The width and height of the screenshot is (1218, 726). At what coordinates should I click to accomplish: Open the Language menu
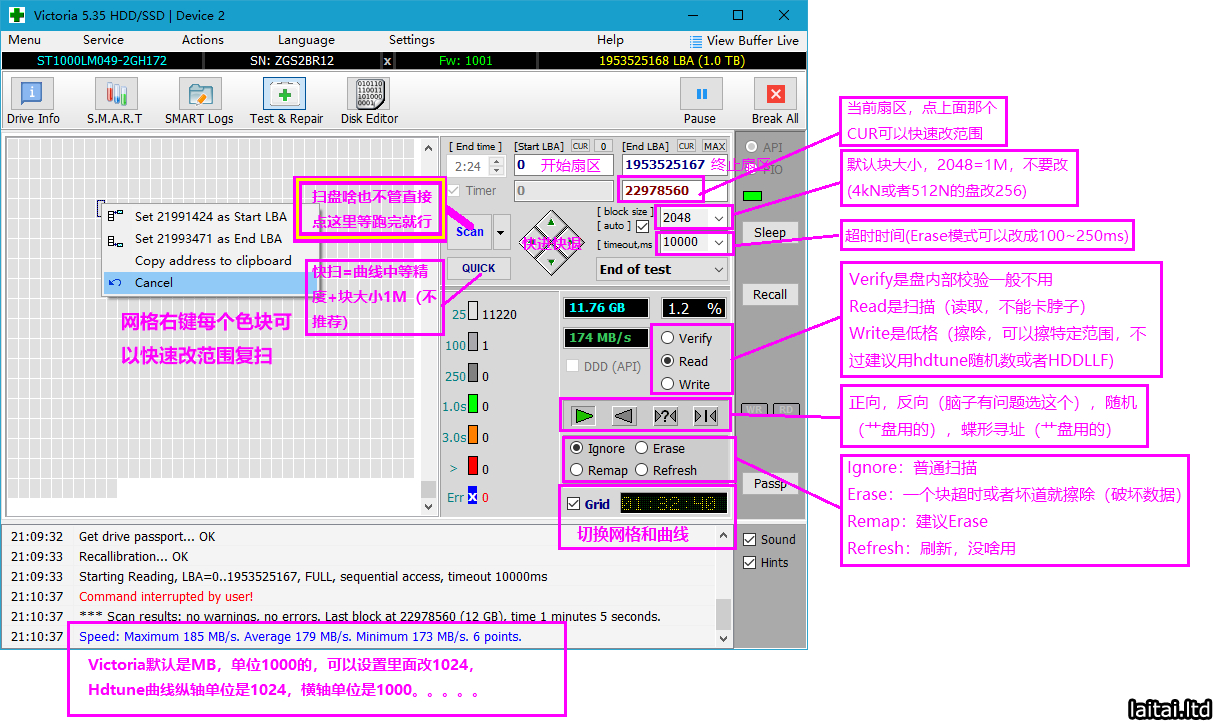(x=306, y=40)
